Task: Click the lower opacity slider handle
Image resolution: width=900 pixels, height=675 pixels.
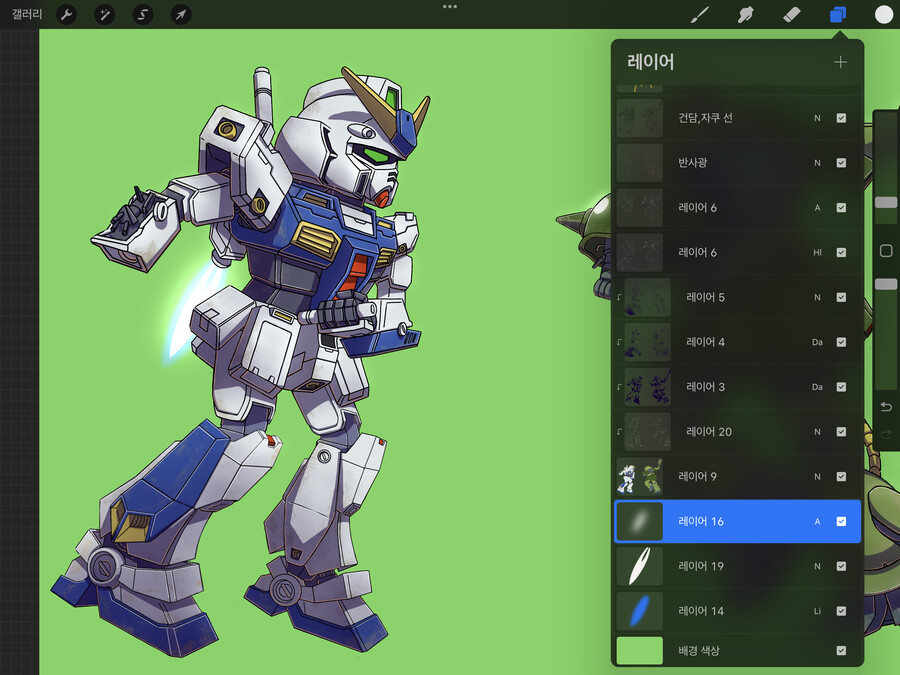Action: [886, 284]
